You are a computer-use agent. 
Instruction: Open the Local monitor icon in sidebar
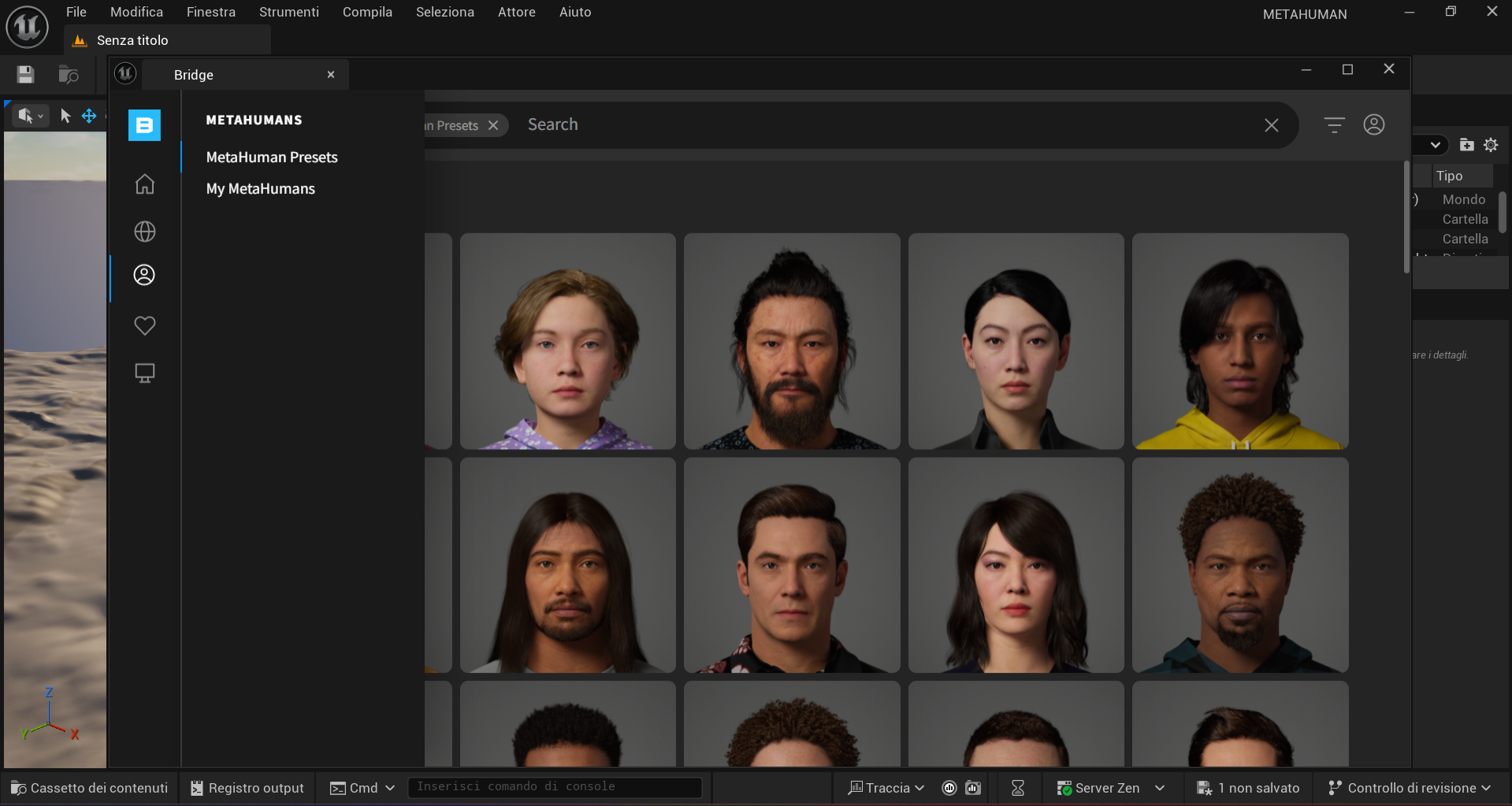click(x=145, y=373)
